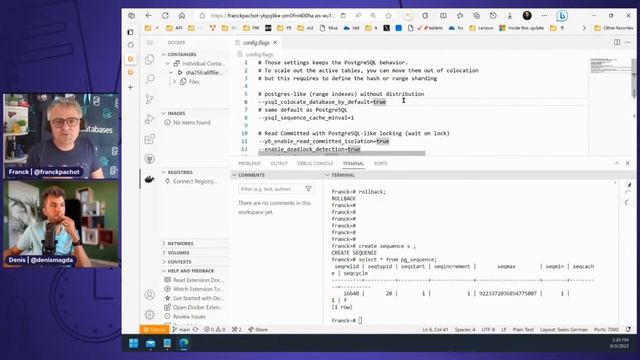Expand the Files node

pos(174,82)
